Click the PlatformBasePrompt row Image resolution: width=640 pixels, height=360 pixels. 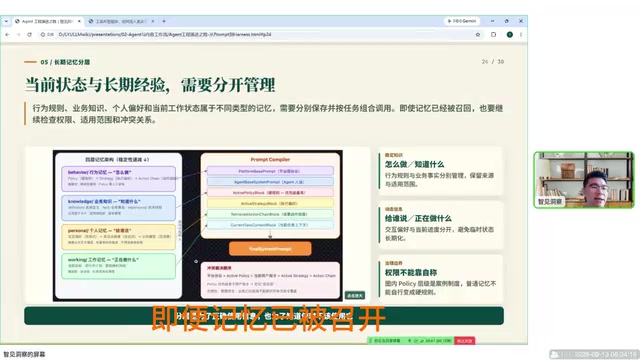click(270, 171)
